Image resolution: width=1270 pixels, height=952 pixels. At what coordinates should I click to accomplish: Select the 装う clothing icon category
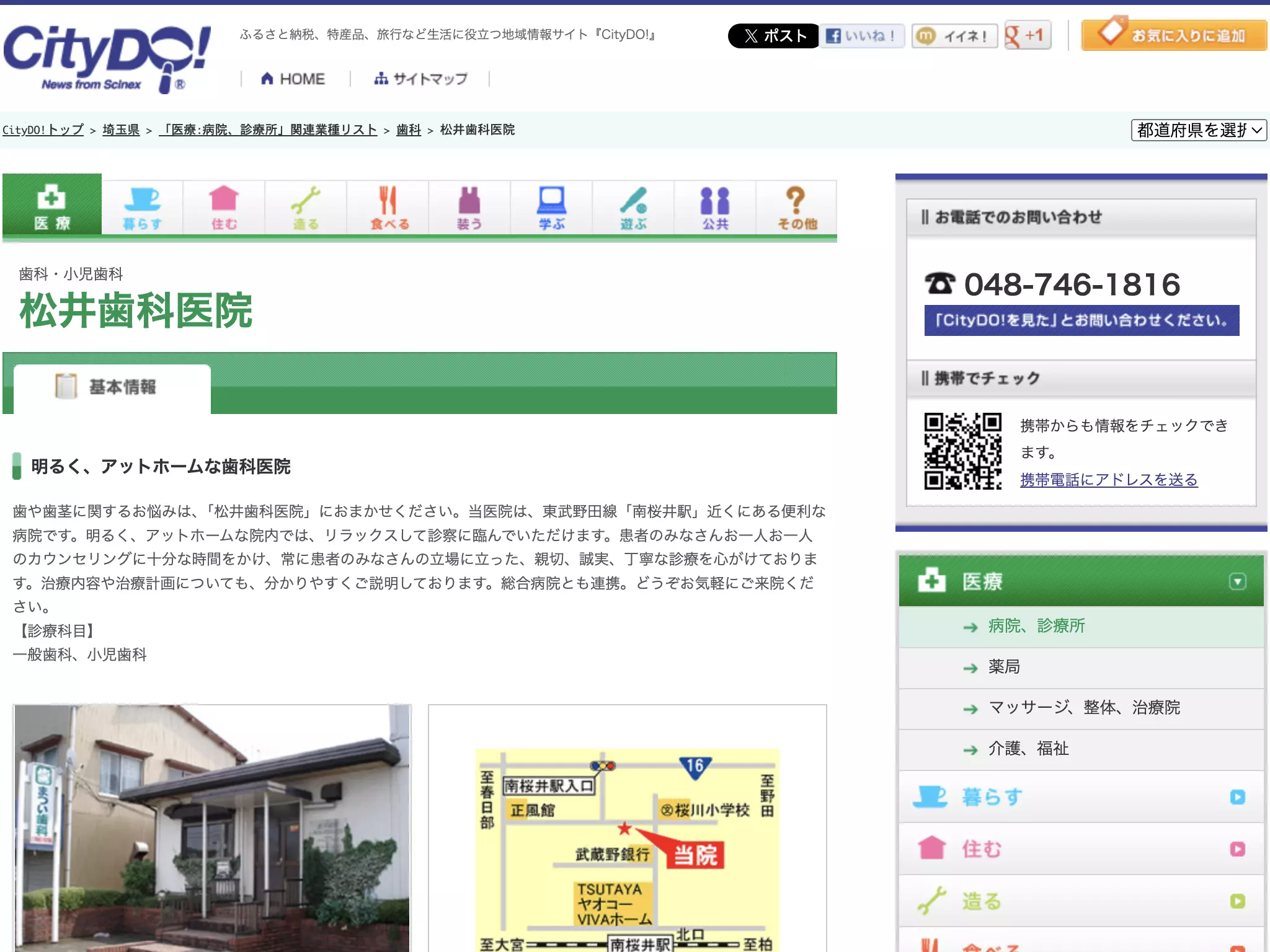[469, 208]
